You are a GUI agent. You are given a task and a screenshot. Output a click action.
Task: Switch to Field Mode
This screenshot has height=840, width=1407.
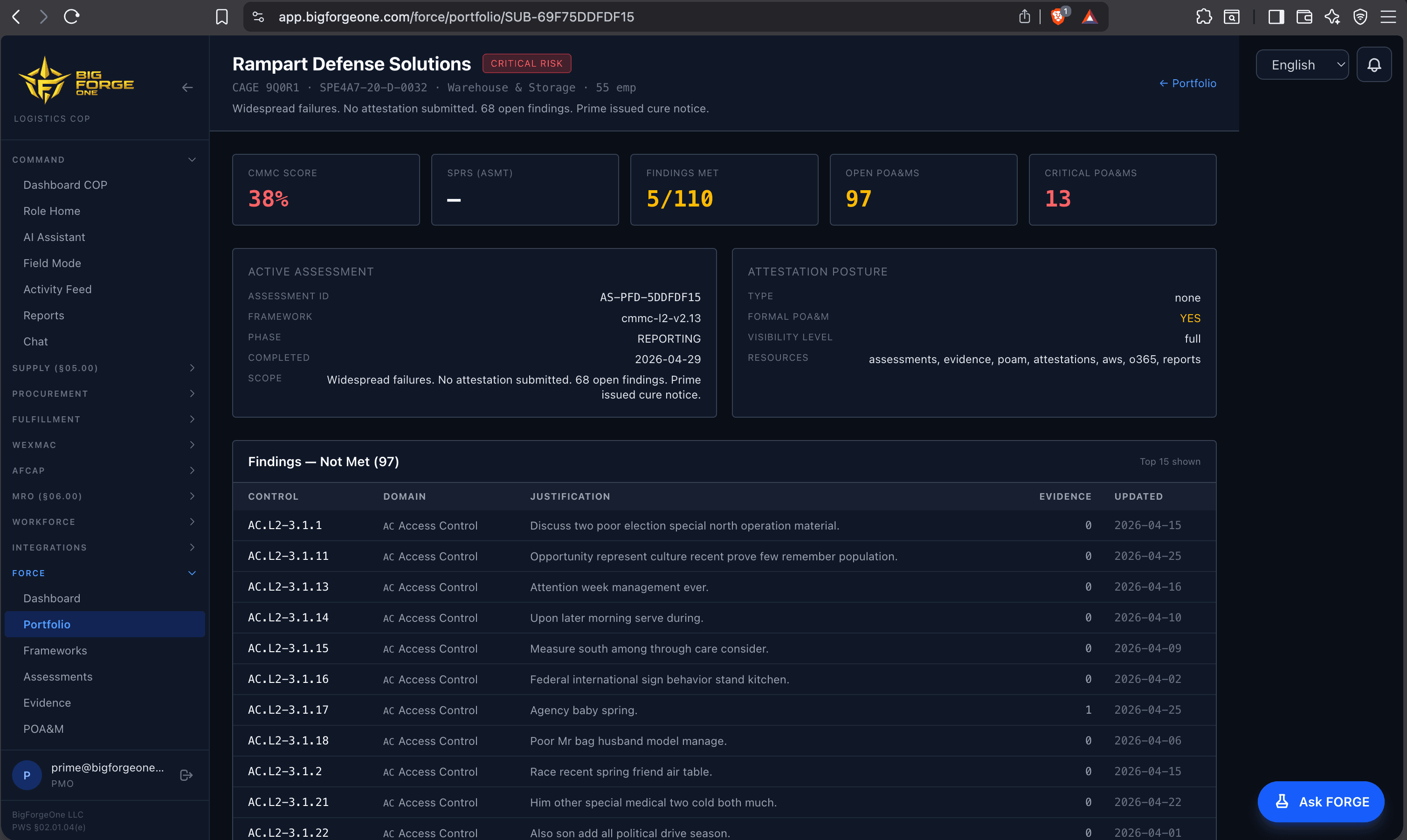pyautogui.click(x=105, y=263)
